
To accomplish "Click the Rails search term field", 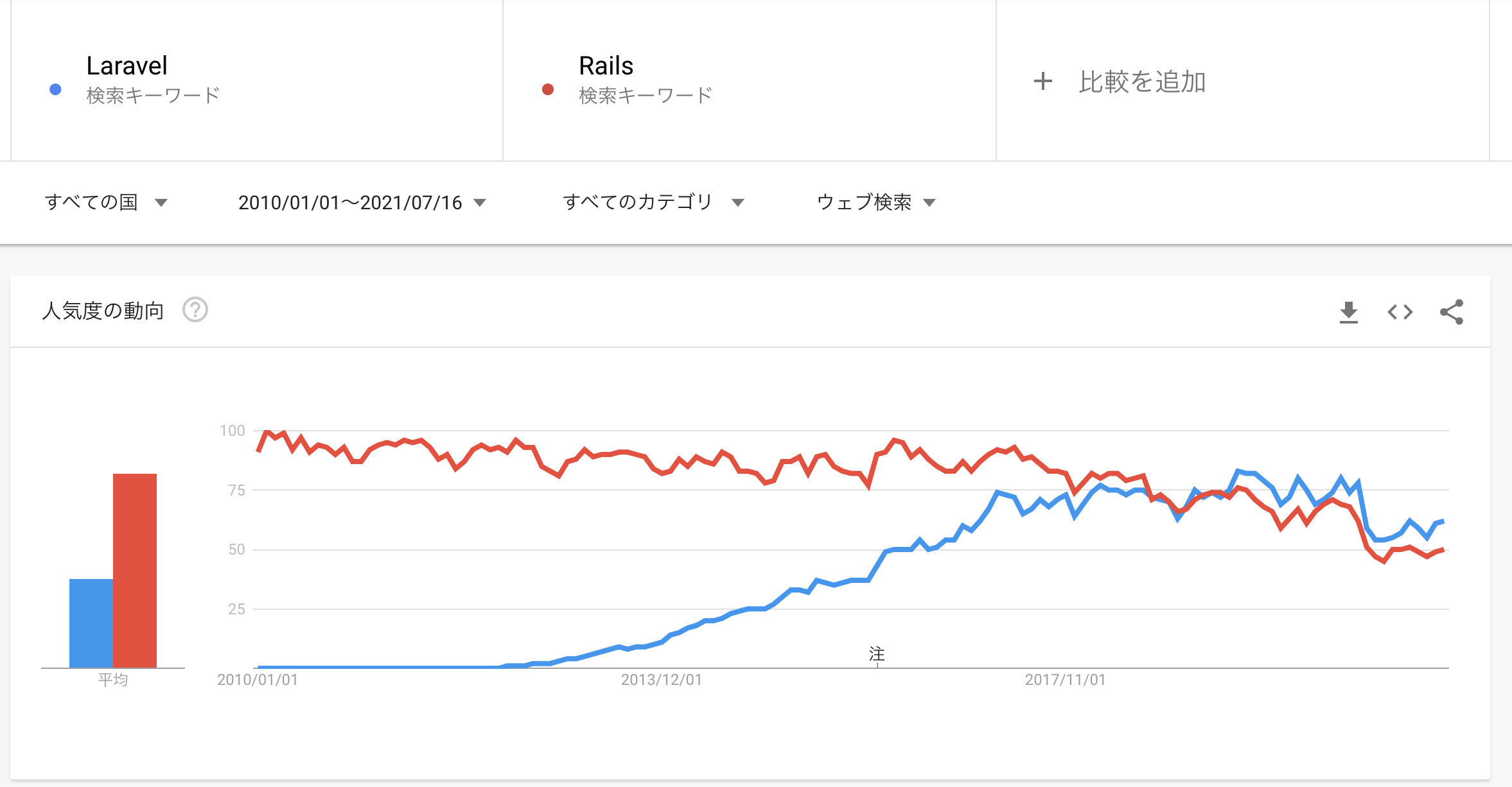I will click(606, 66).
